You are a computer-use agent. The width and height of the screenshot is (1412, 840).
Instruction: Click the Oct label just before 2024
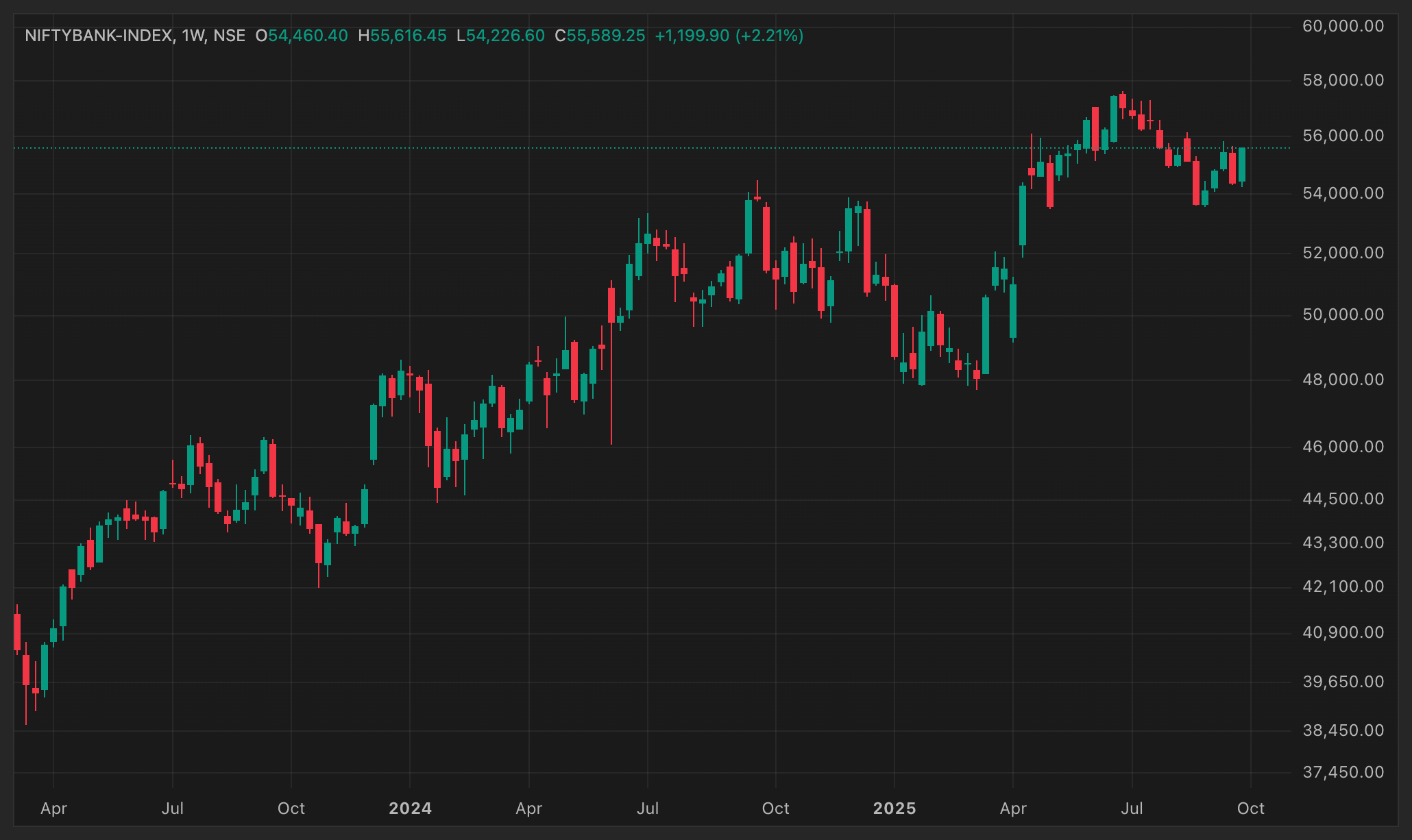[x=291, y=808]
